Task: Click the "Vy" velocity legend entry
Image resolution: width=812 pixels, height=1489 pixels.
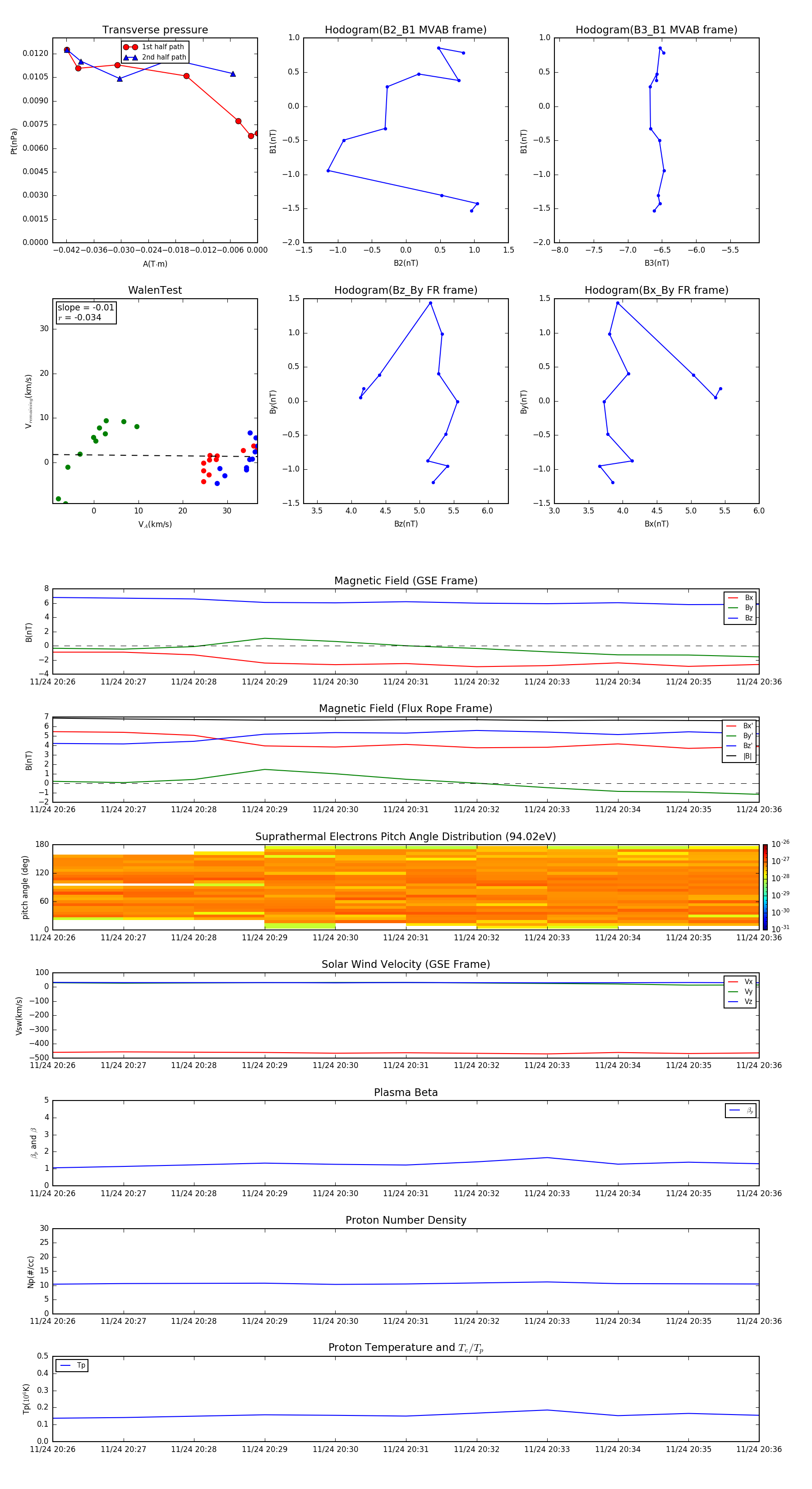Action: (x=740, y=991)
